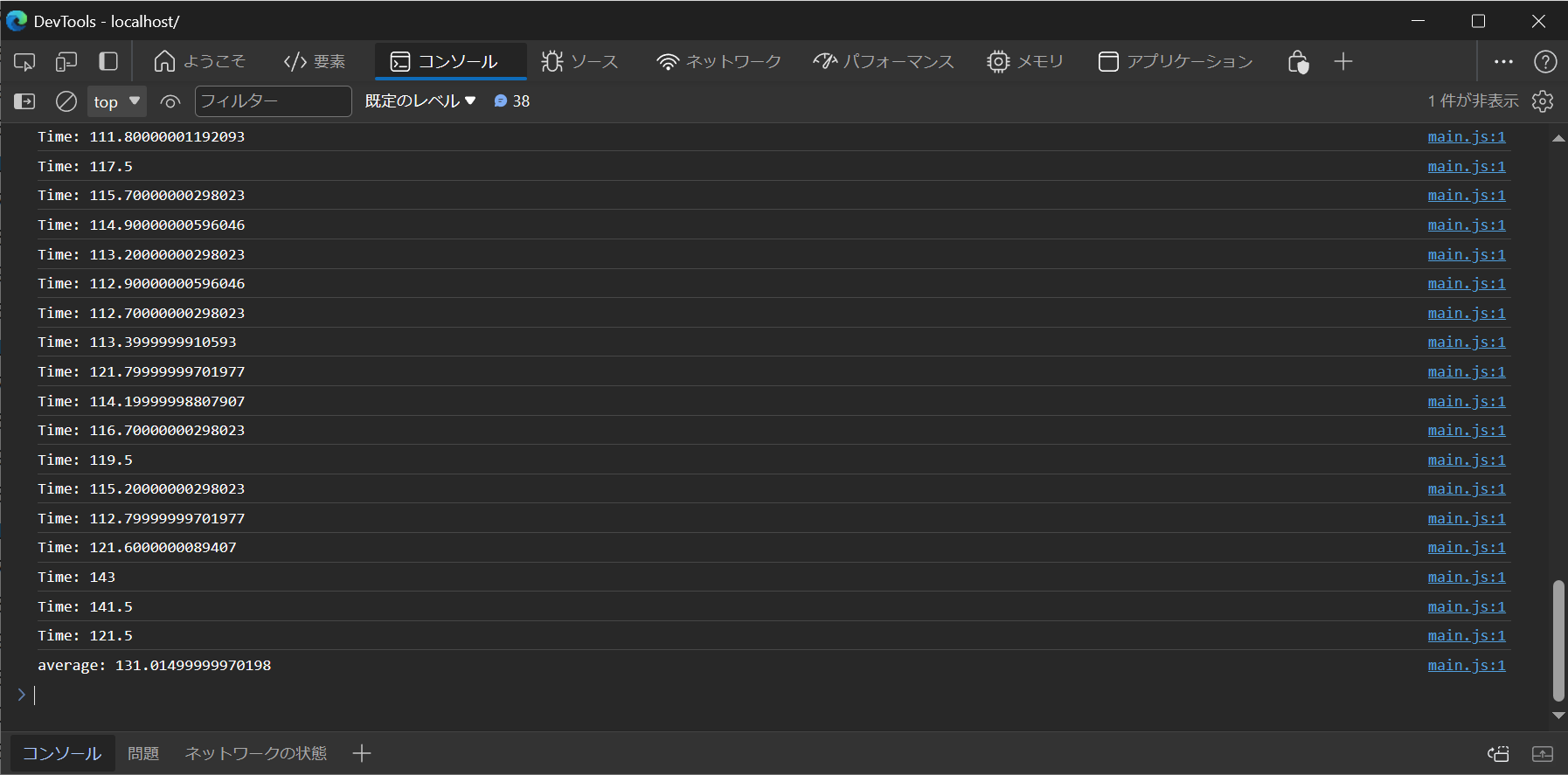Minimize the DevTools window

(x=1419, y=21)
